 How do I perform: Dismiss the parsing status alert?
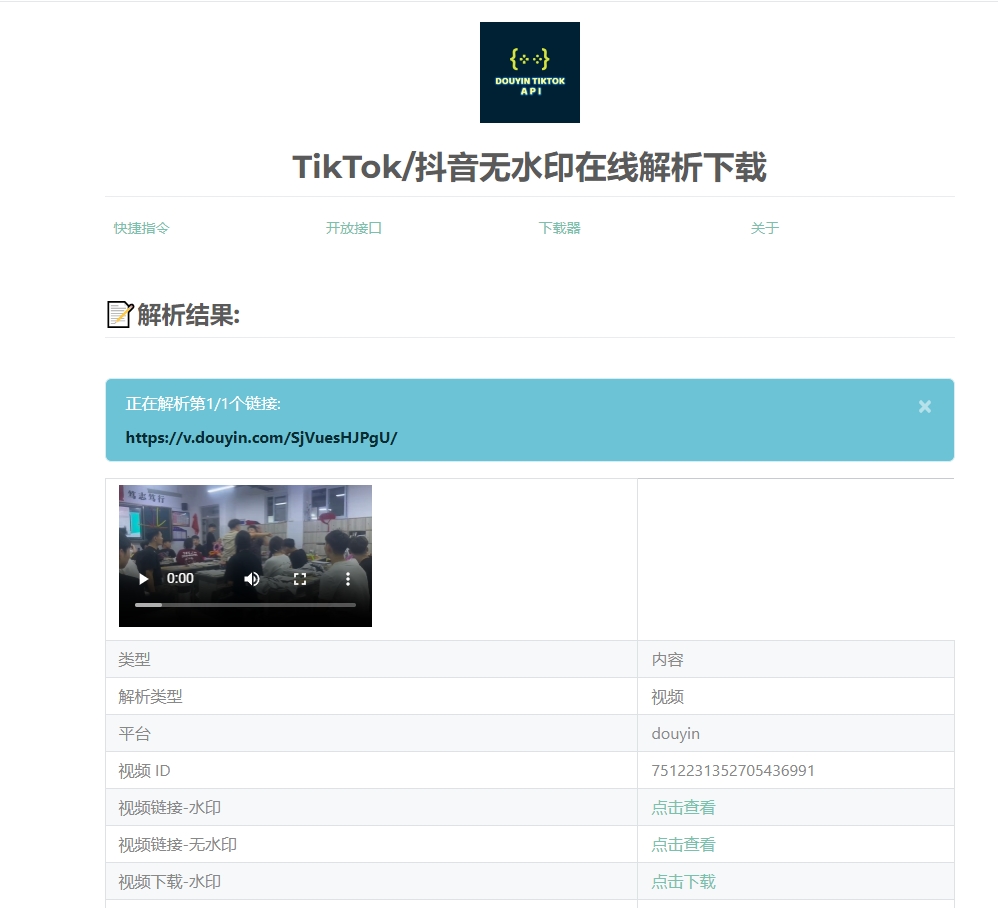pos(924,406)
